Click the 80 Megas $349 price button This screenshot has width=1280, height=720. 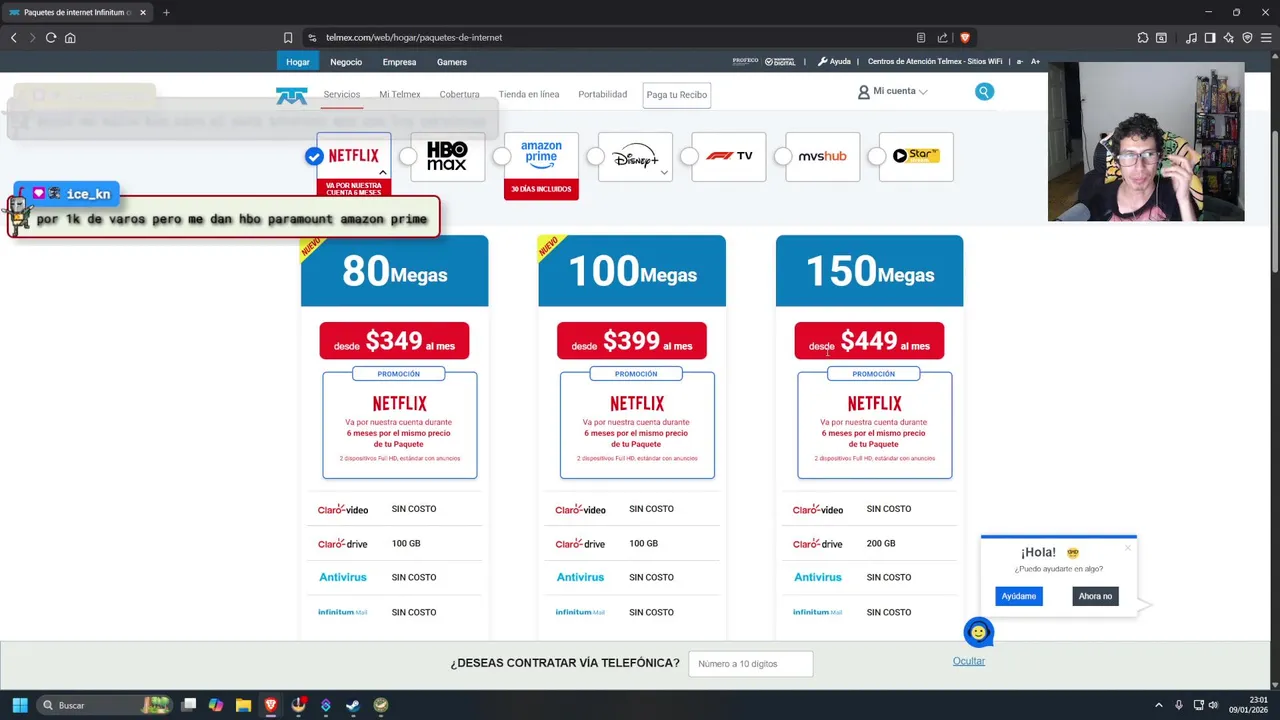394,341
